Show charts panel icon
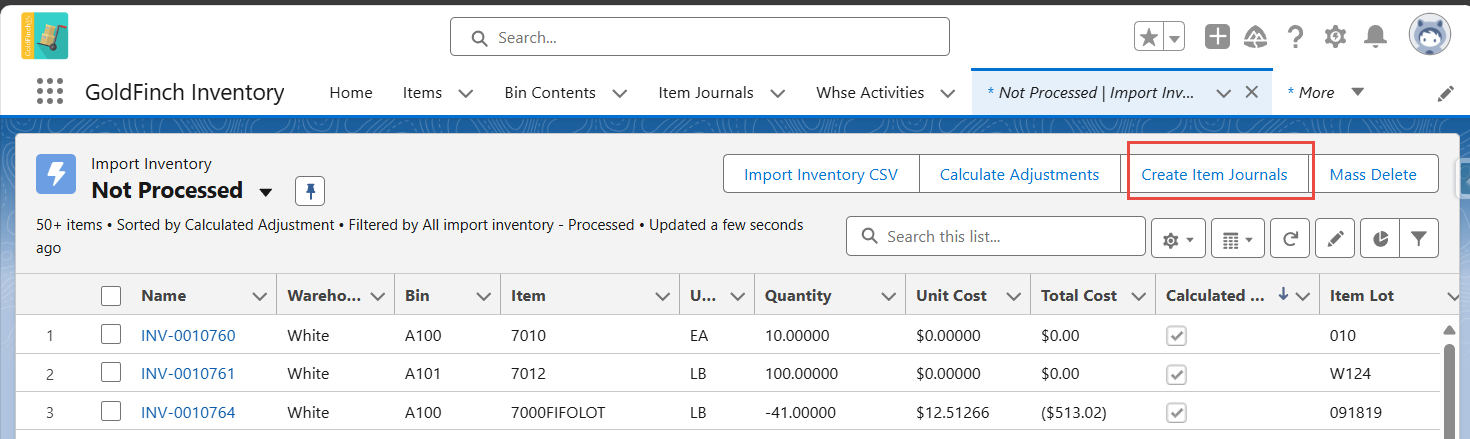Image resolution: width=1470 pixels, height=439 pixels. 1380,239
